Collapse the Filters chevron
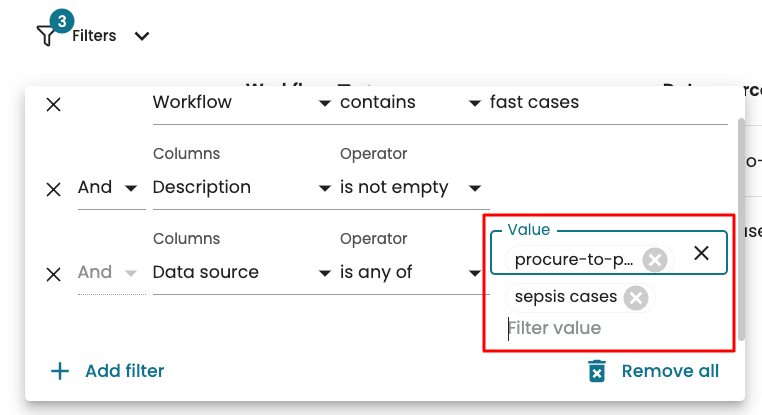 pos(142,36)
